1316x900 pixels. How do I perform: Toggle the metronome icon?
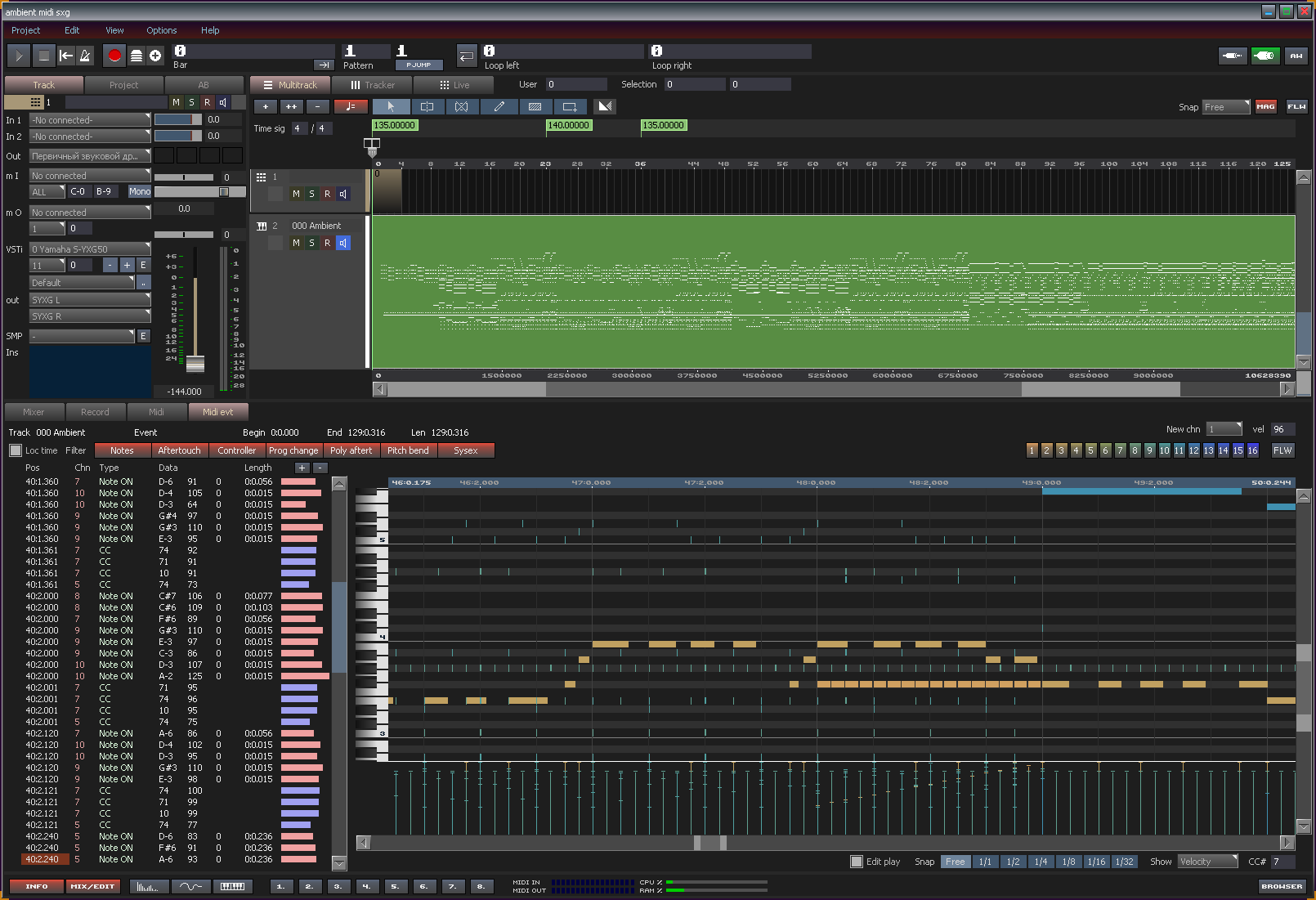click(x=85, y=56)
